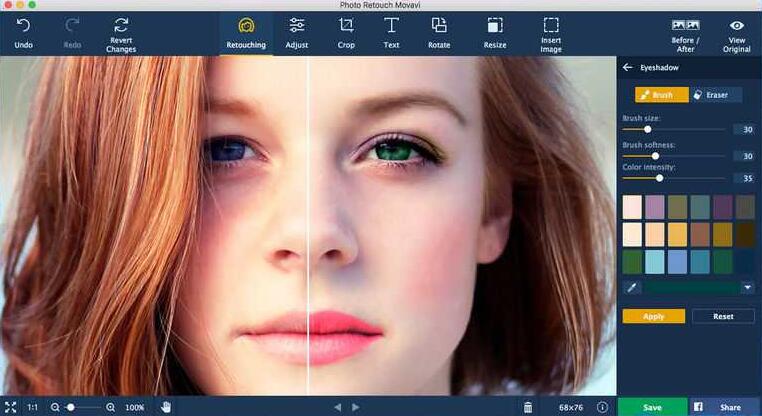Viewport: 762px width, 416px height.
Task: Activate the eyedropper color picker
Action: click(632, 288)
